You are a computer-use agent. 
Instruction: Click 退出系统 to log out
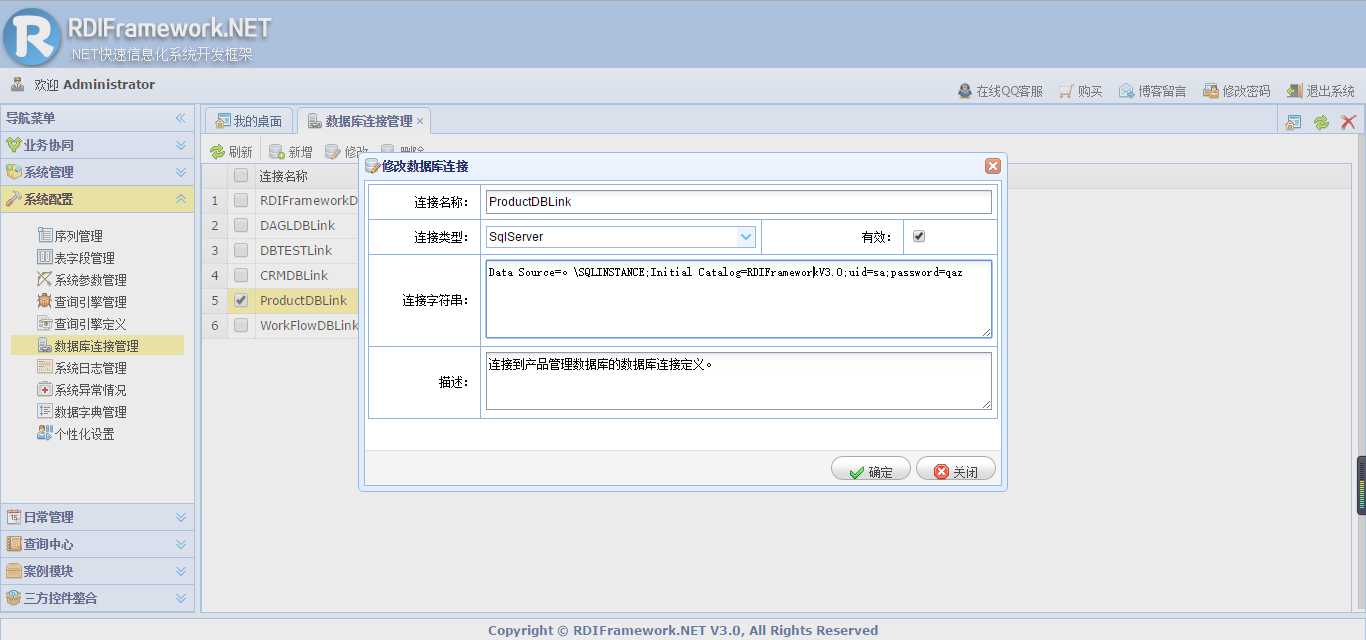pos(1320,91)
